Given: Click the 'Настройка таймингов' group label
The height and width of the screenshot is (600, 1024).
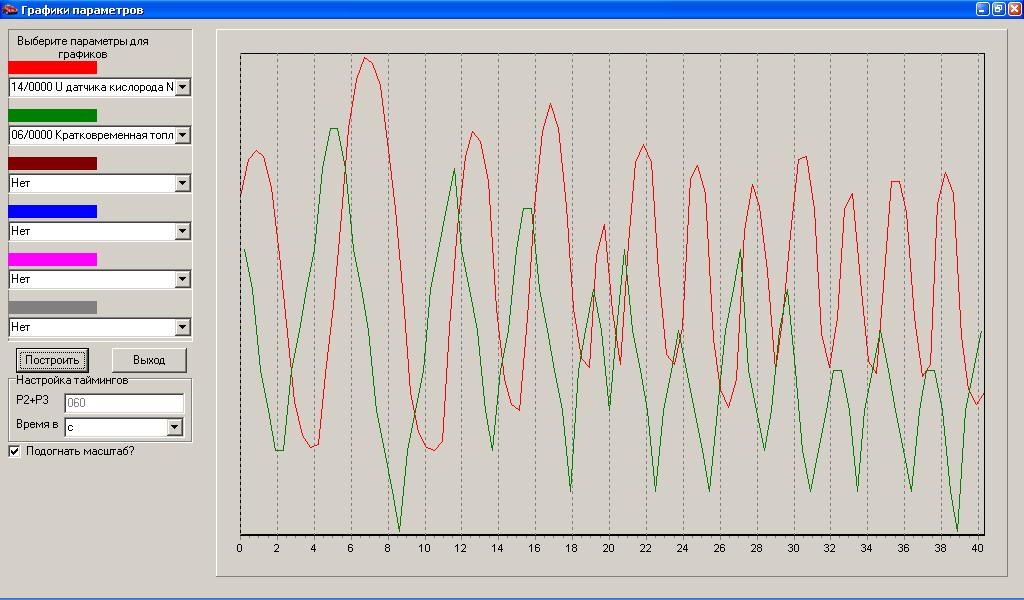Looking at the screenshot, I should 72,380.
